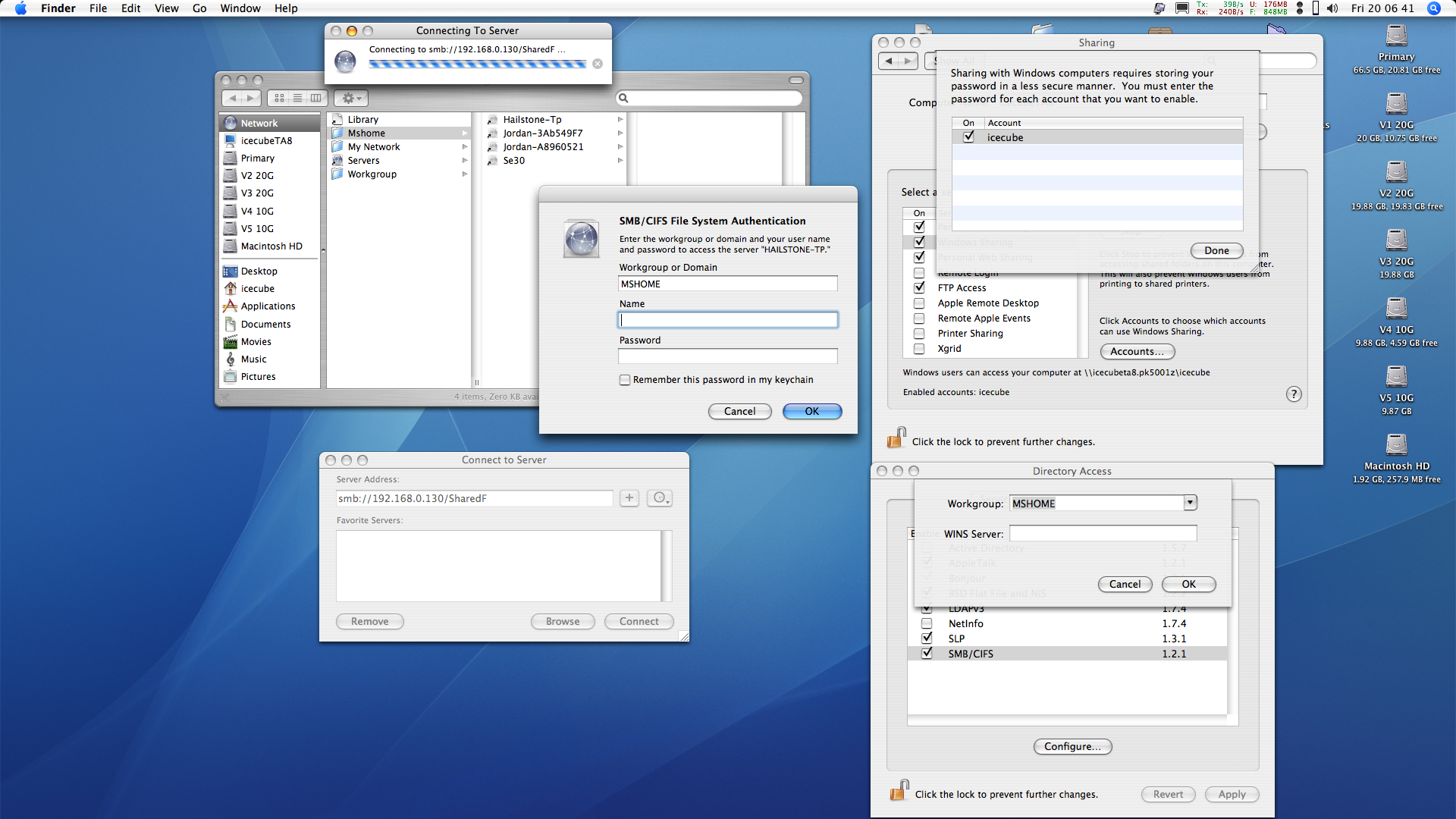Open Applications in Finder sidebar
The width and height of the screenshot is (1456, 819).
(x=270, y=306)
